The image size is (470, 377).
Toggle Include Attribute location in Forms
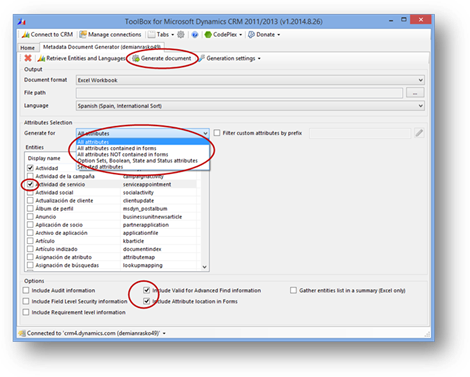pos(146,301)
